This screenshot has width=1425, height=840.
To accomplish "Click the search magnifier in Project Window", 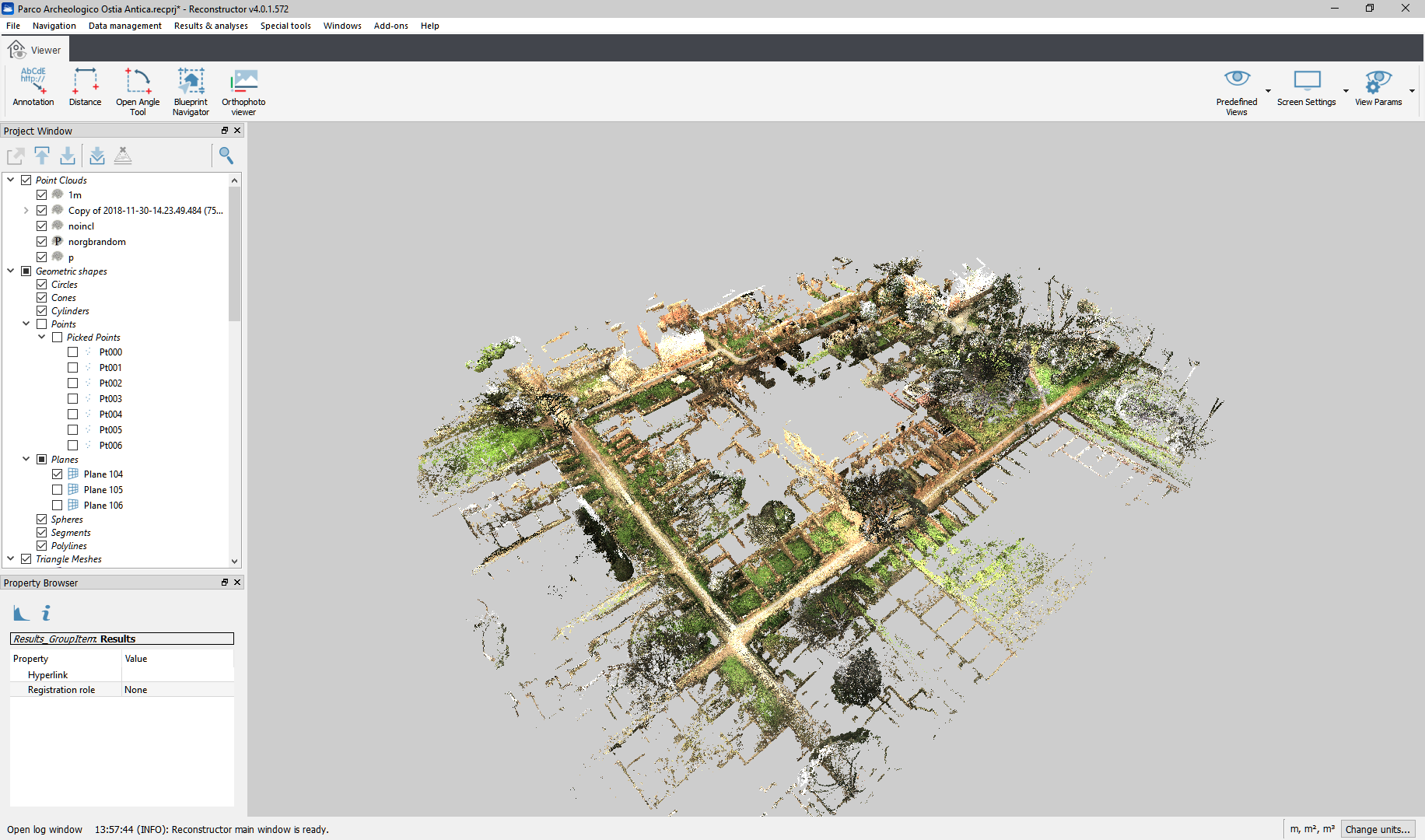I will 226,156.
